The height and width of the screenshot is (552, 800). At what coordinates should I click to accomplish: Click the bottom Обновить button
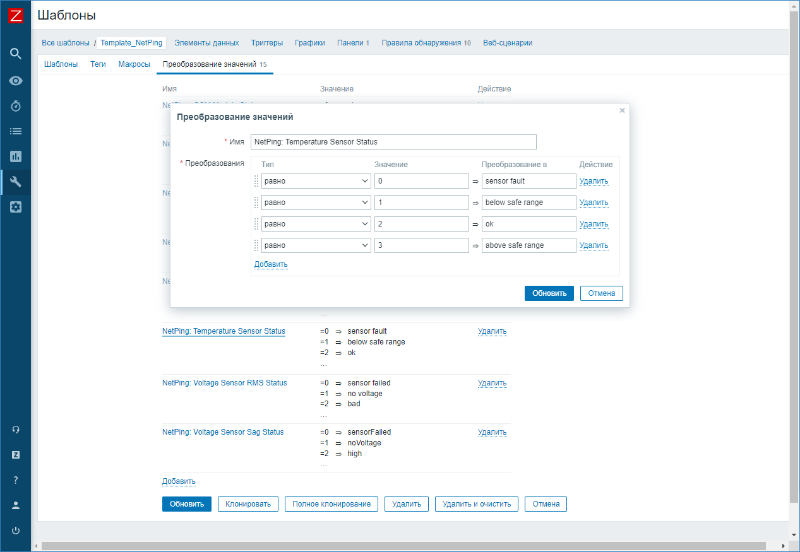pos(187,504)
